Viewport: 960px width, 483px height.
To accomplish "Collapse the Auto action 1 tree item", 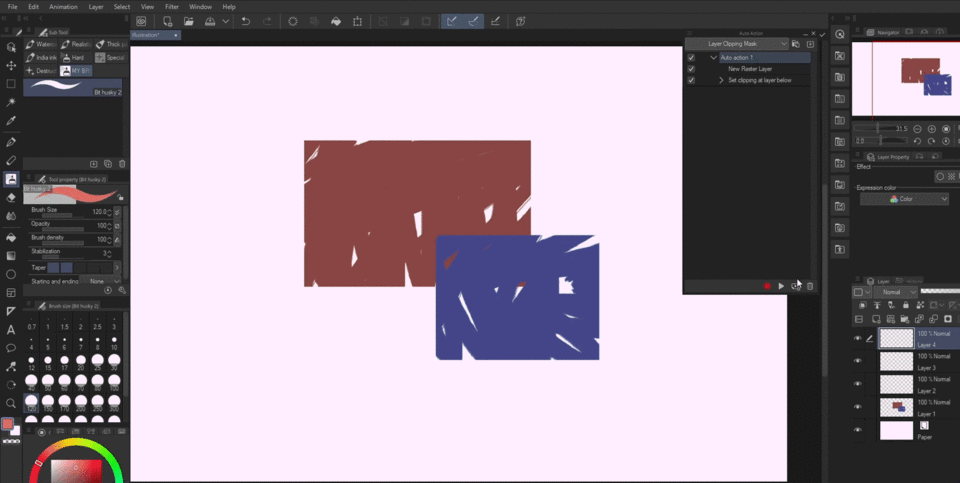I will pos(713,58).
